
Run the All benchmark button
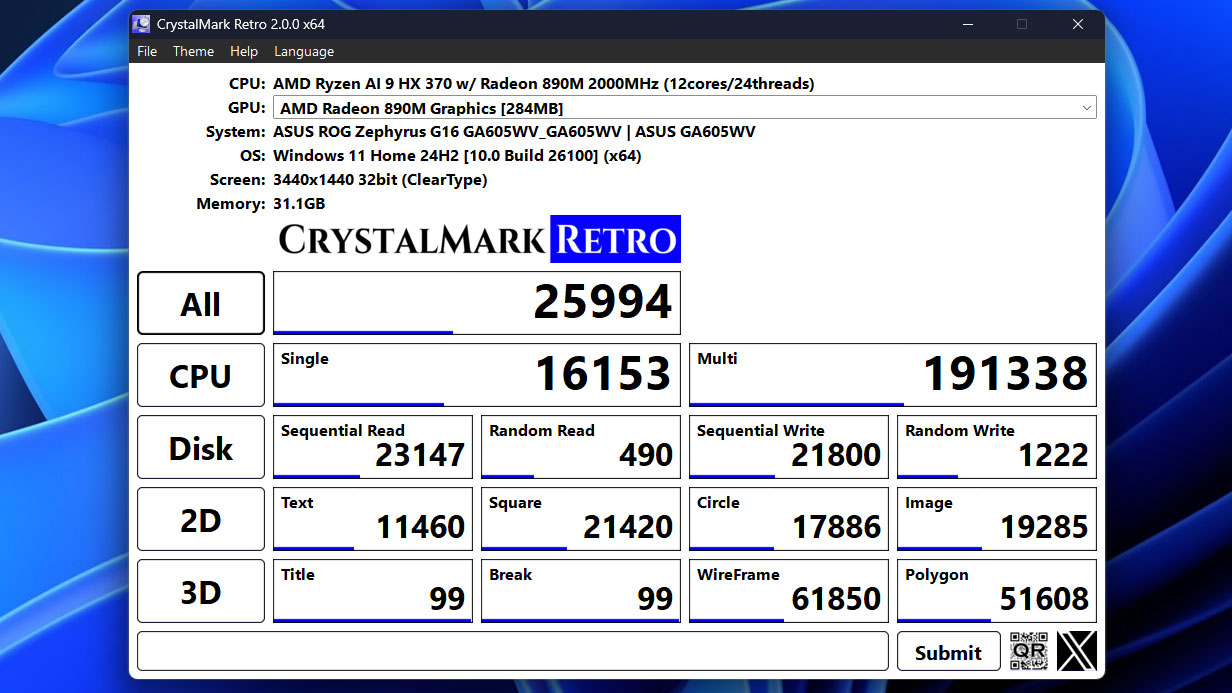pos(201,304)
